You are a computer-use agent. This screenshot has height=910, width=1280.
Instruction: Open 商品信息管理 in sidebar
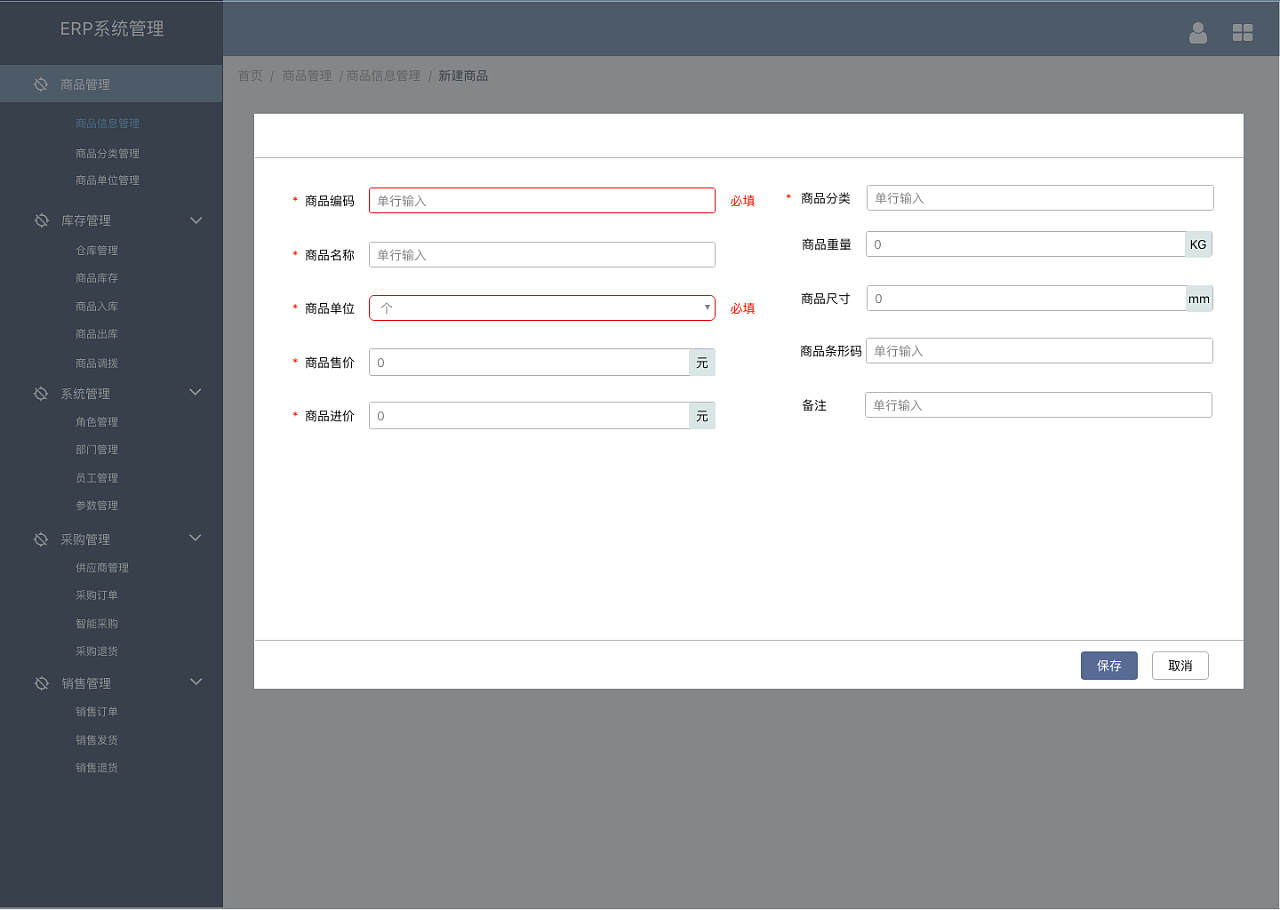click(107, 124)
